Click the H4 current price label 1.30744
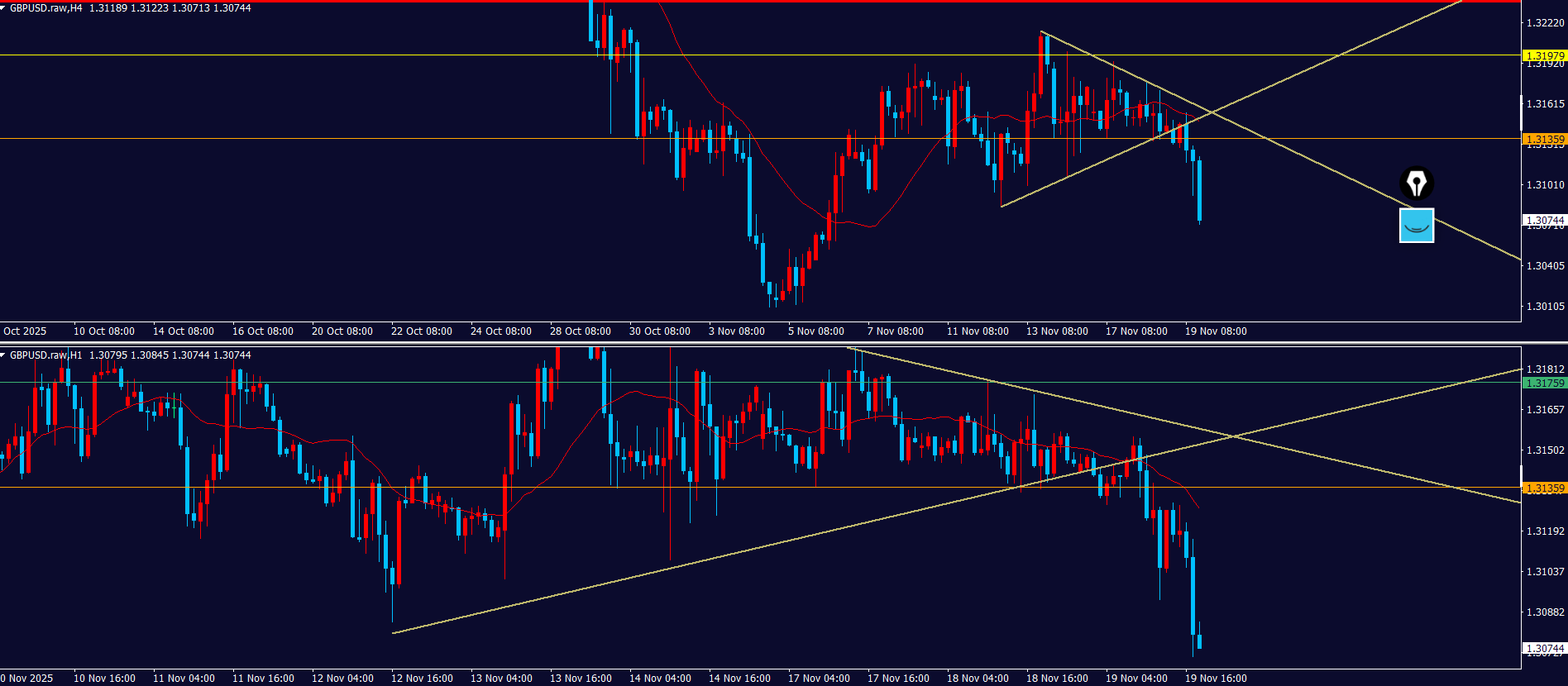 tap(1544, 220)
